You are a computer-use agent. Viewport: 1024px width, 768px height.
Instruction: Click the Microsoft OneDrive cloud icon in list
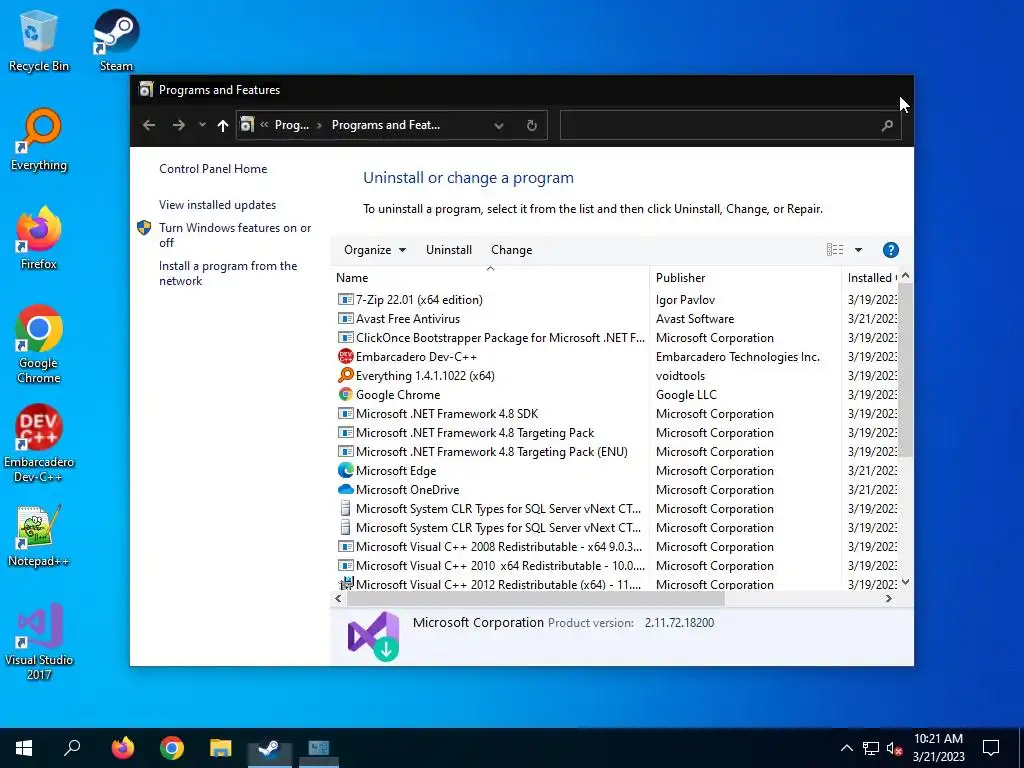pyautogui.click(x=345, y=489)
